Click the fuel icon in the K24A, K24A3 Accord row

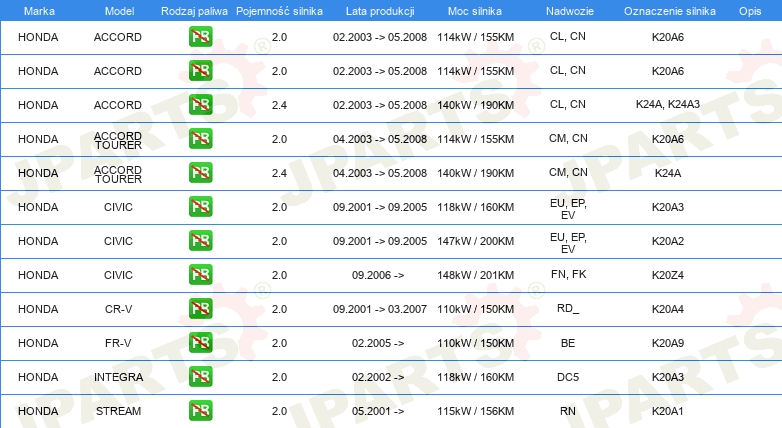200,105
